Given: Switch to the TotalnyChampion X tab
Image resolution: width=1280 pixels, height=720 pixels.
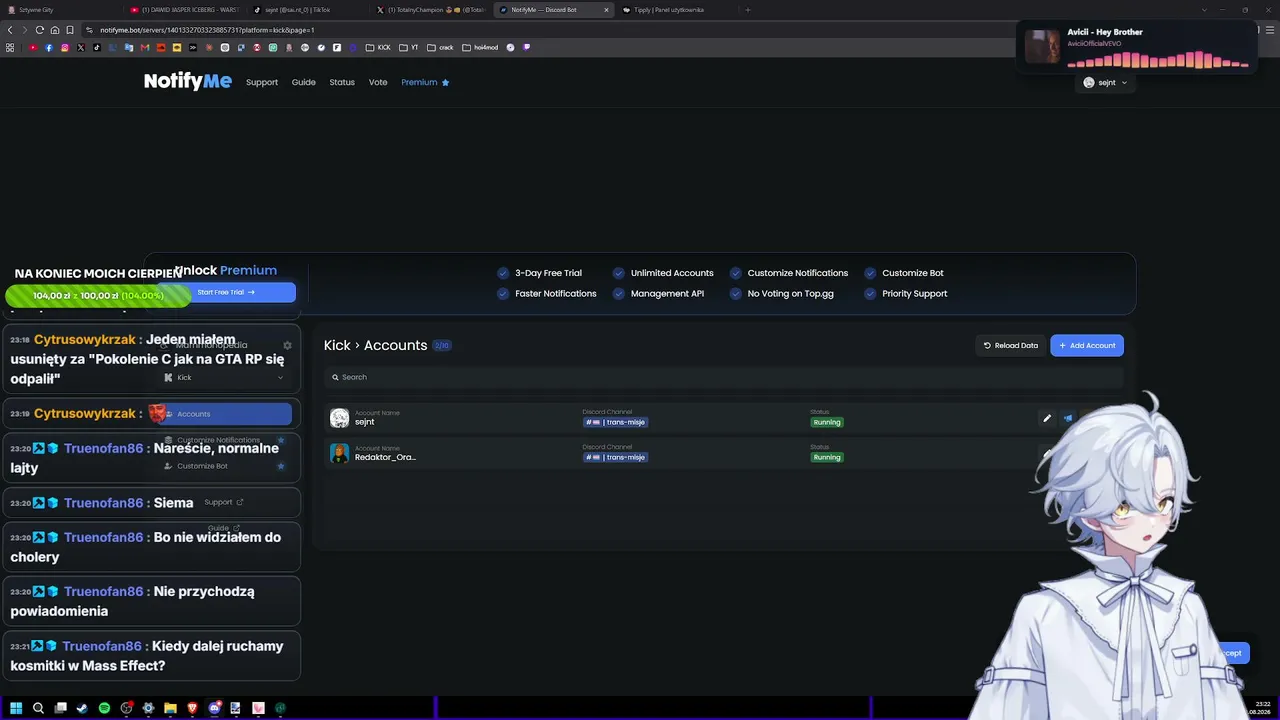Looking at the screenshot, I should pyautogui.click(x=432, y=10).
